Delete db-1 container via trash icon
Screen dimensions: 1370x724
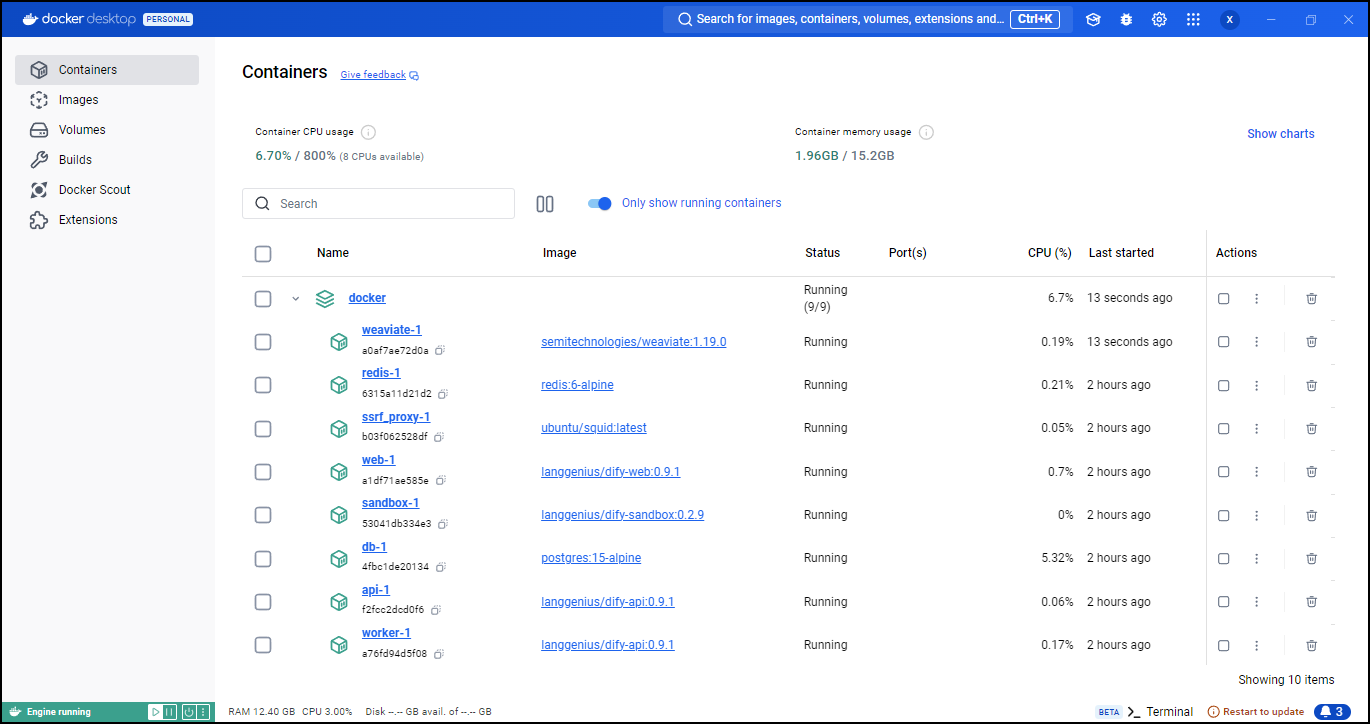click(x=1311, y=558)
